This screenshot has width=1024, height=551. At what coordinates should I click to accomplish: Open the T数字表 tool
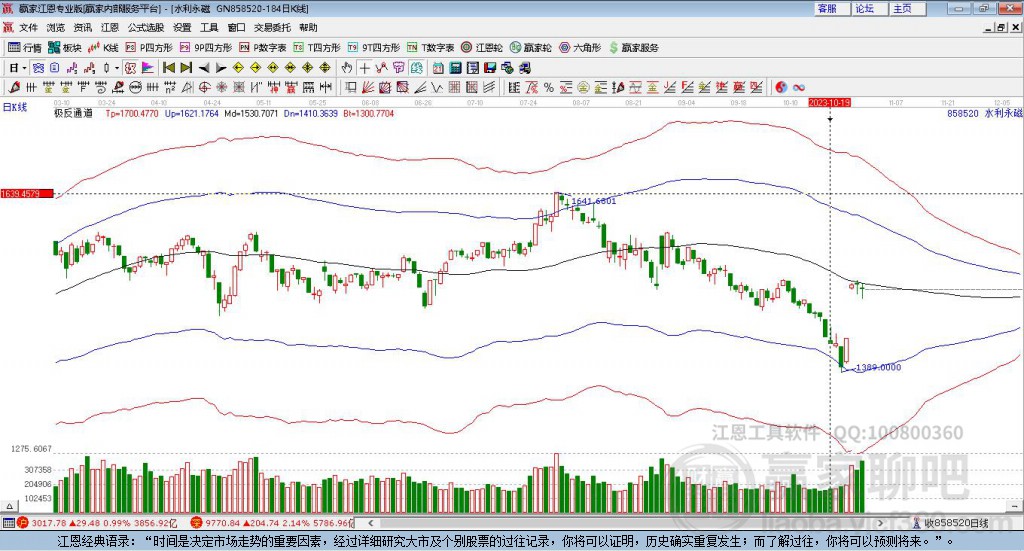[430, 48]
